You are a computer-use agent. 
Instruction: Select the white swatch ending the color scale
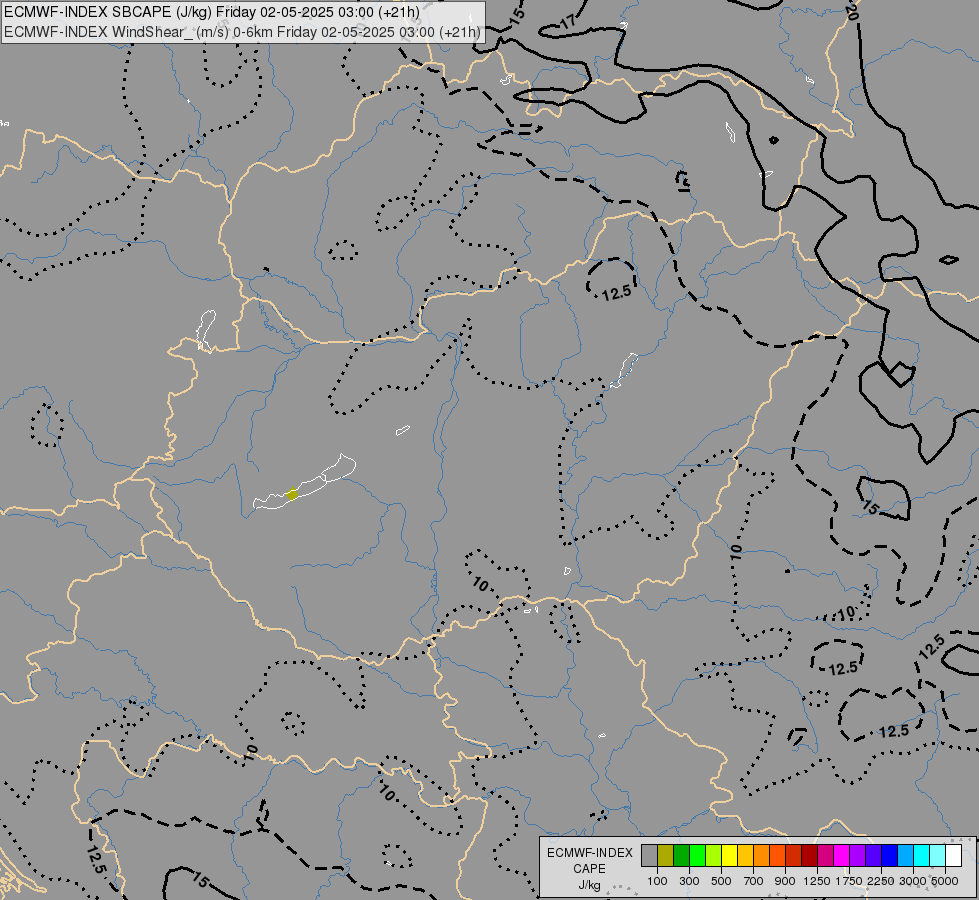[953, 855]
